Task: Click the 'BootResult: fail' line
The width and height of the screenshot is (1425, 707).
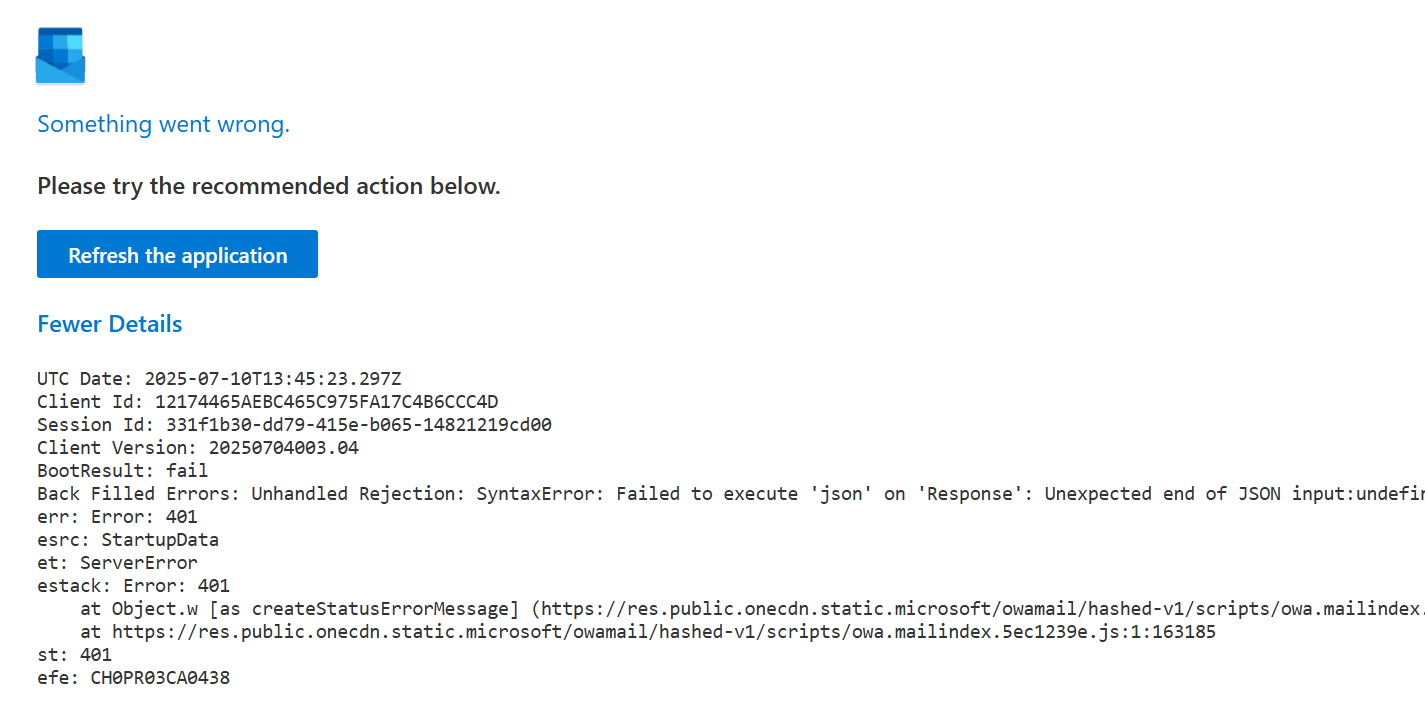Action: tap(122, 471)
